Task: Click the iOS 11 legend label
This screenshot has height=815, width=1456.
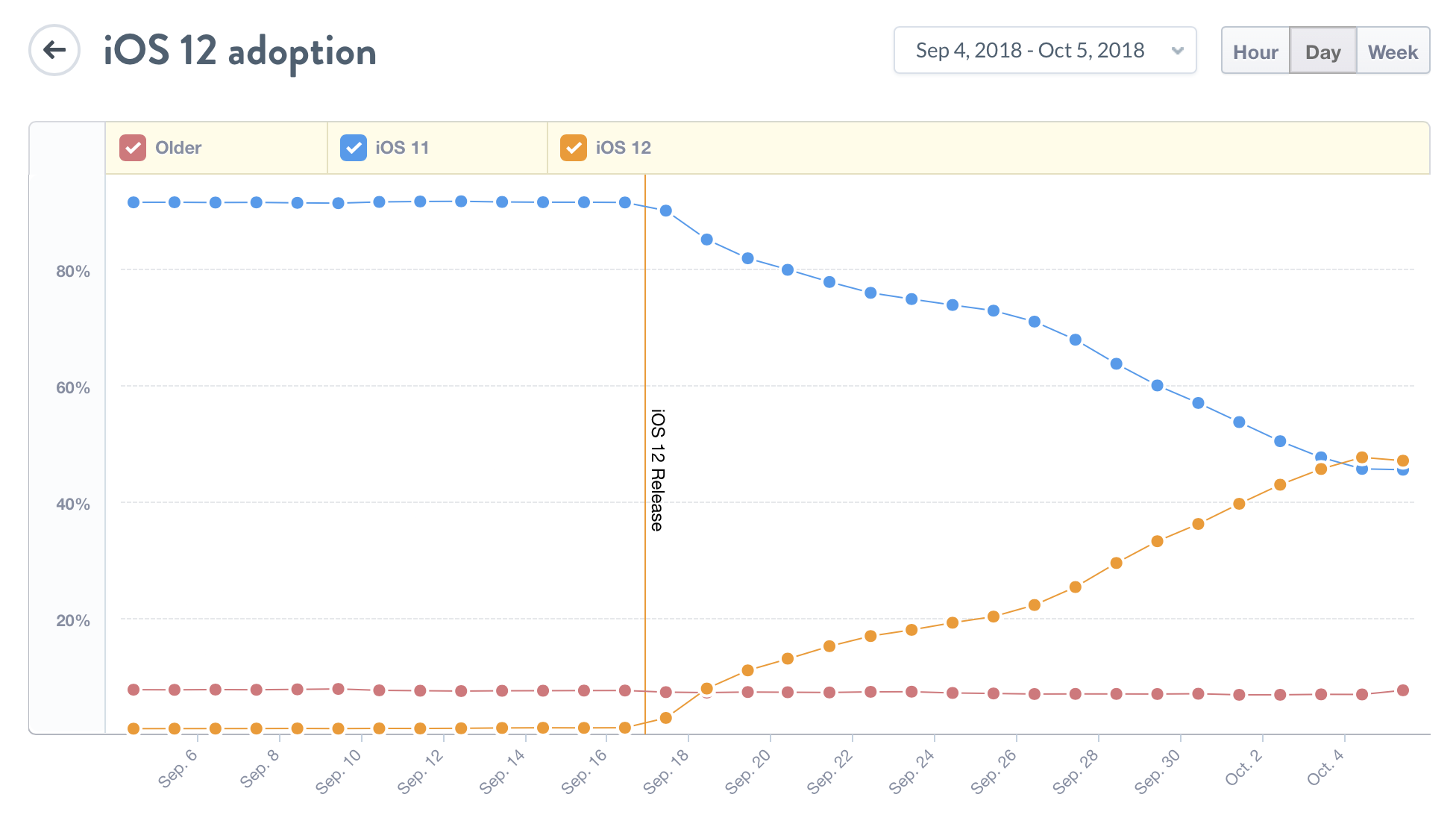Action: click(402, 148)
